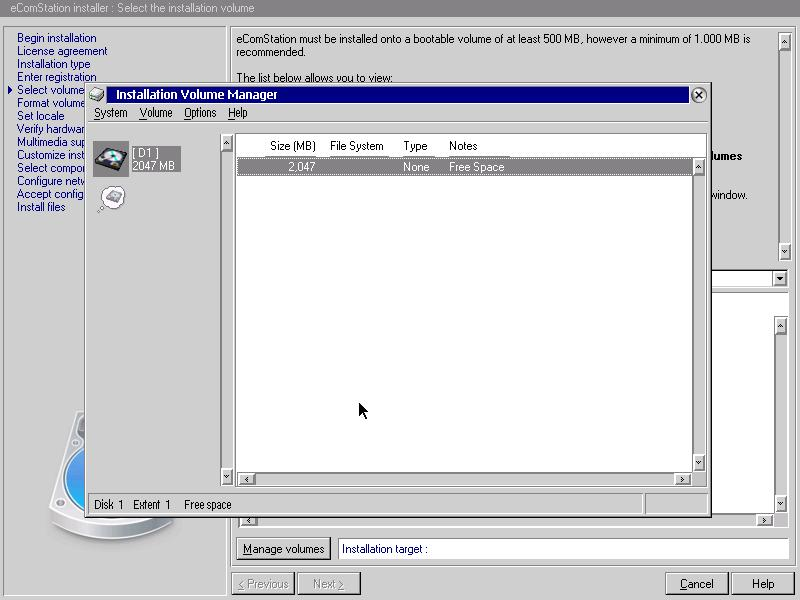
Task: Click Accept configuration step in sidebar
Action: [51, 194]
